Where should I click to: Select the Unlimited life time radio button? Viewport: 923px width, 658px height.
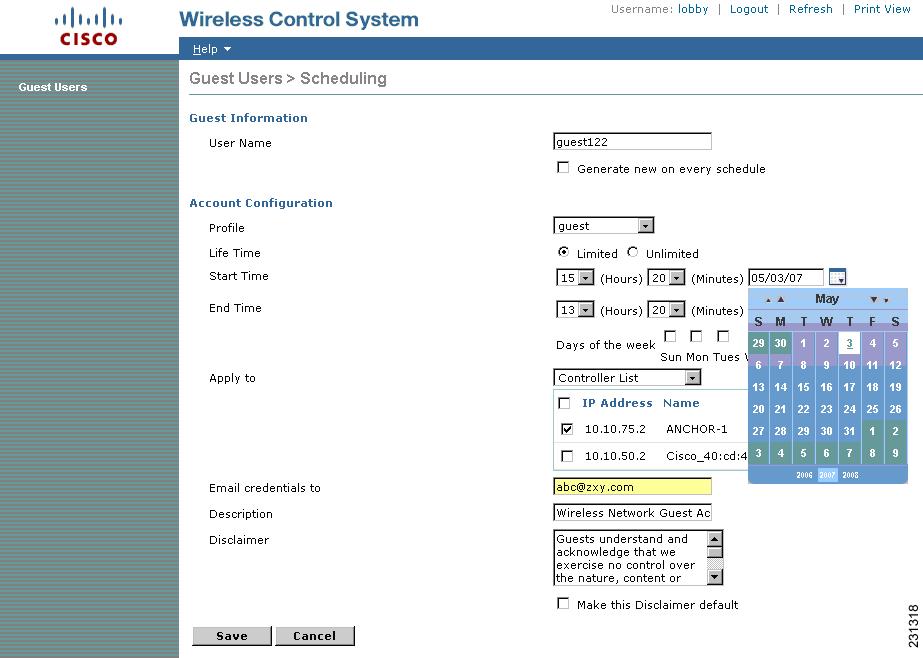coord(633,252)
